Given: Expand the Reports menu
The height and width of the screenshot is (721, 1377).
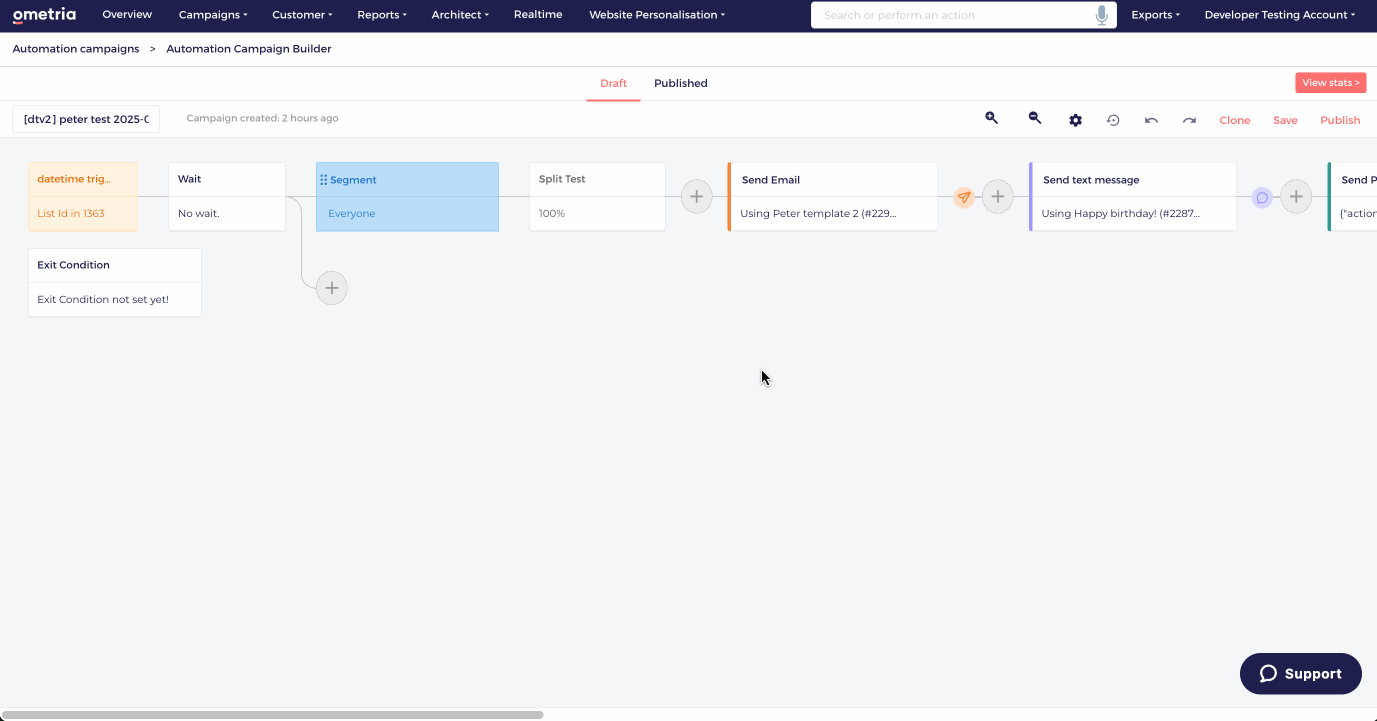Looking at the screenshot, I should (x=382, y=15).
